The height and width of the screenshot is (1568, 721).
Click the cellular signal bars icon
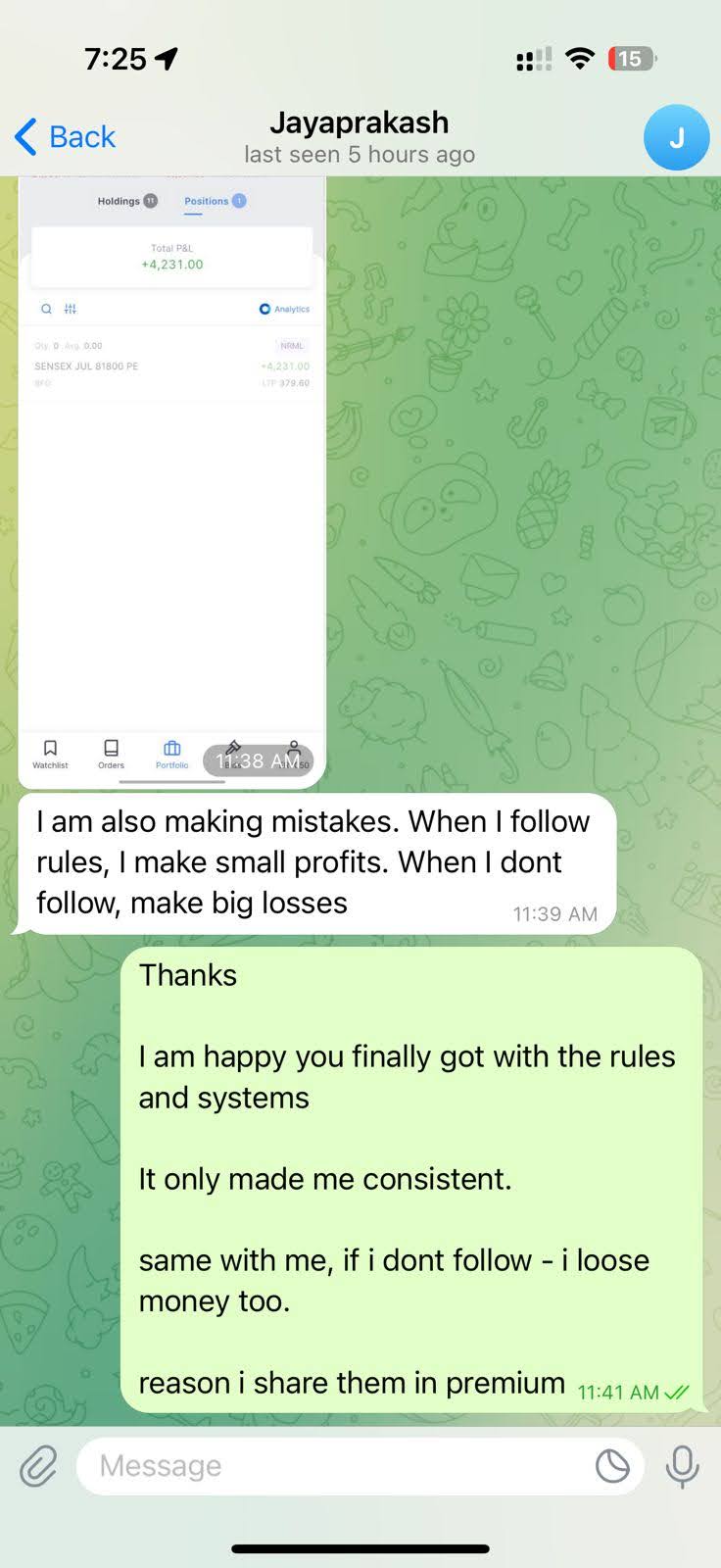pyautogui.click(x=533, y=60)
